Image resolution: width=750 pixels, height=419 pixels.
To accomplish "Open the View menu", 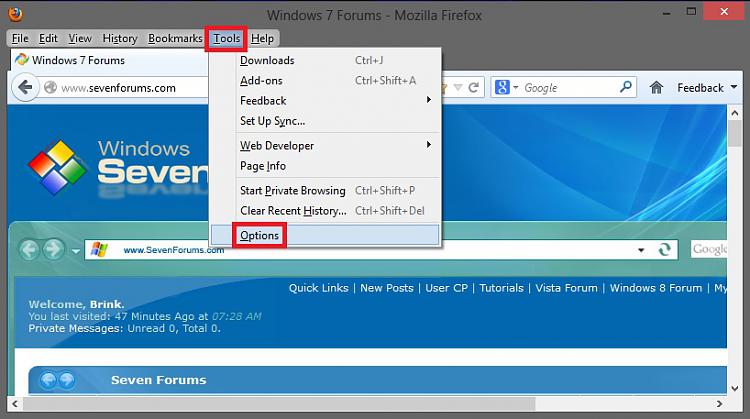I will coord(80,38).
